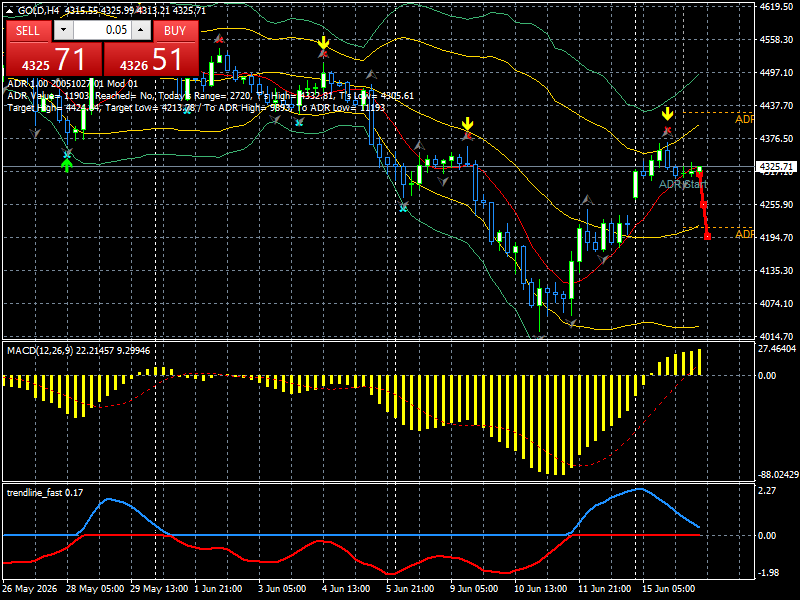Select the yellow down arrow above 4 Jun 13:00
The height and width of the screenshot is (600, 800).
(x=323, y=42)
